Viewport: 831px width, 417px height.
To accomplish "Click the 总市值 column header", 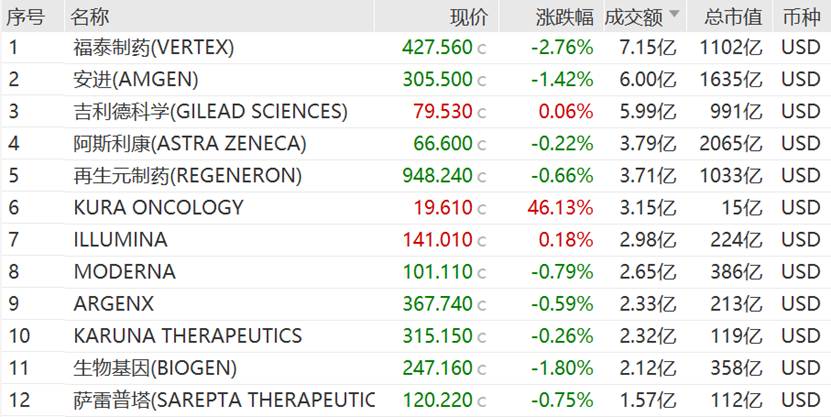I will tap(732, 16).
